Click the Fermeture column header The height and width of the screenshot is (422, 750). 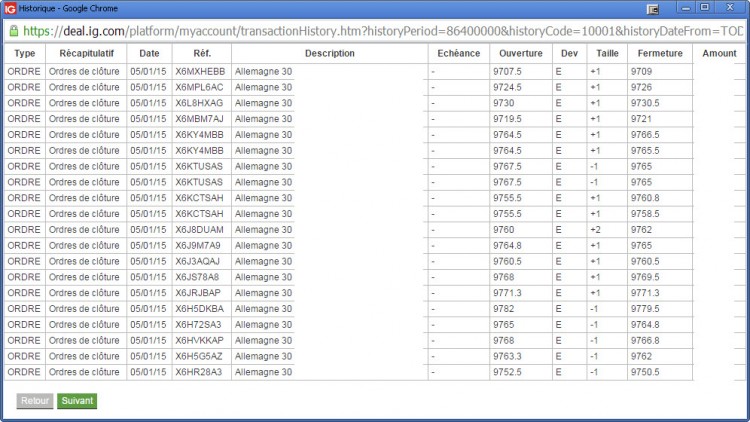(x=660, y=54)
